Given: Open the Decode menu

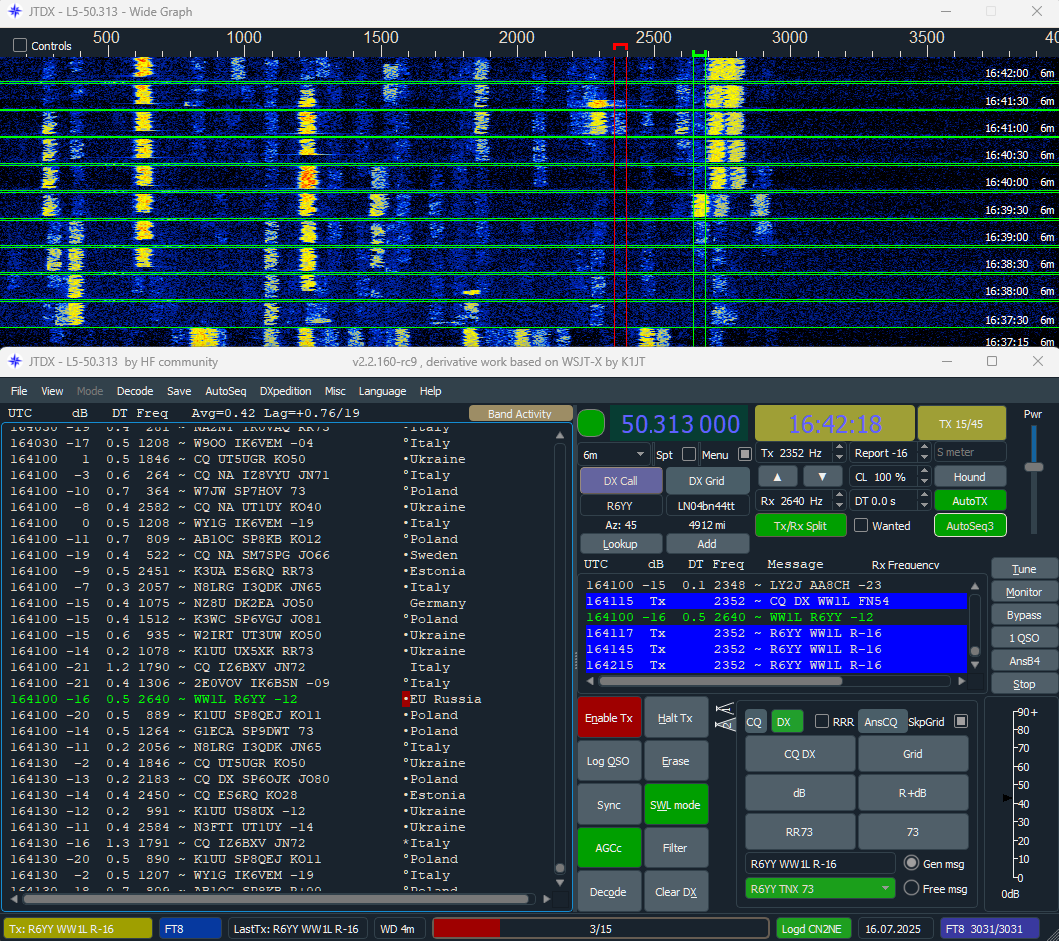Looking at the screenshot, I should [x=135, y=391].
